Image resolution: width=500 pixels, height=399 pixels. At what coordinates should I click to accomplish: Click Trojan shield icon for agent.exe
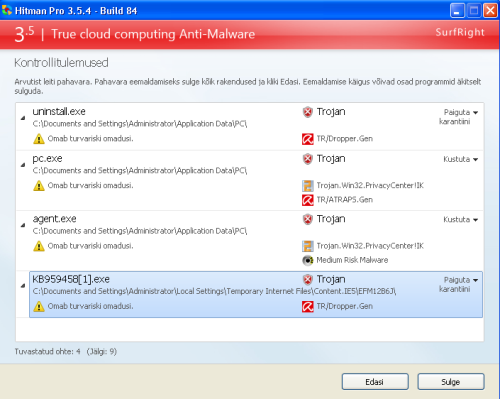tap(308, 219)
